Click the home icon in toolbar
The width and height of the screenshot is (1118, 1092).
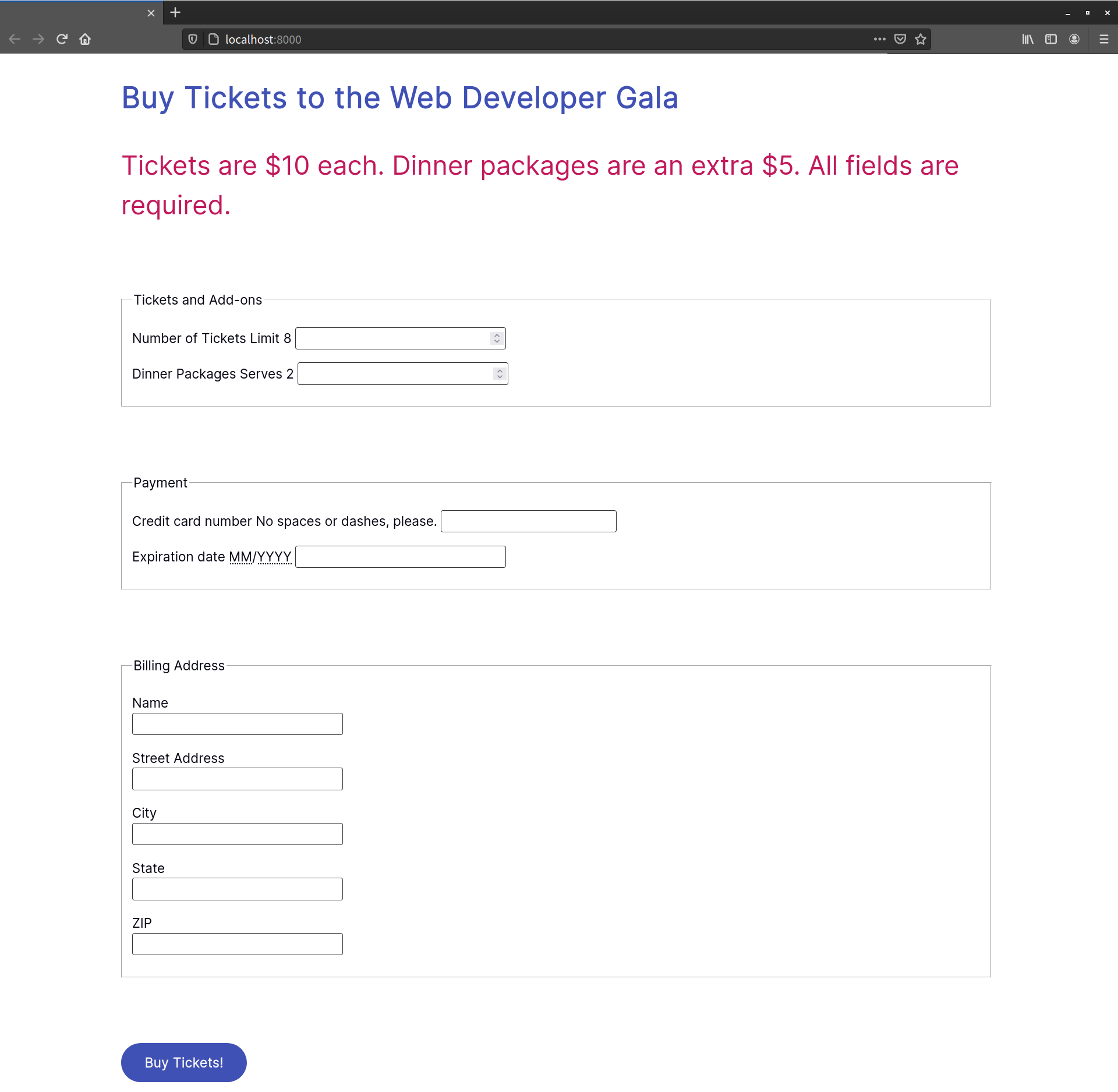pyautogui.click(x=85, y=39)
